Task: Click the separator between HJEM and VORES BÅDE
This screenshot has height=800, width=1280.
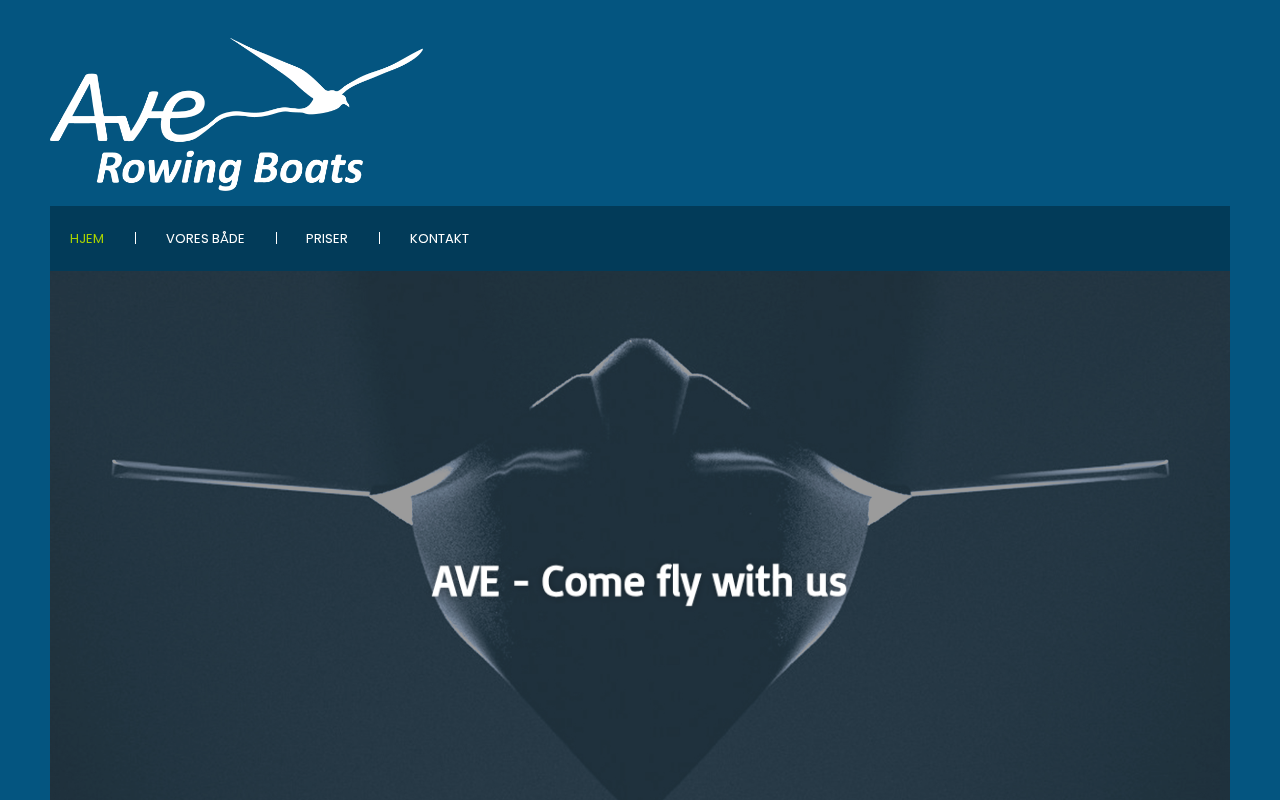Action: click(135, 238)
